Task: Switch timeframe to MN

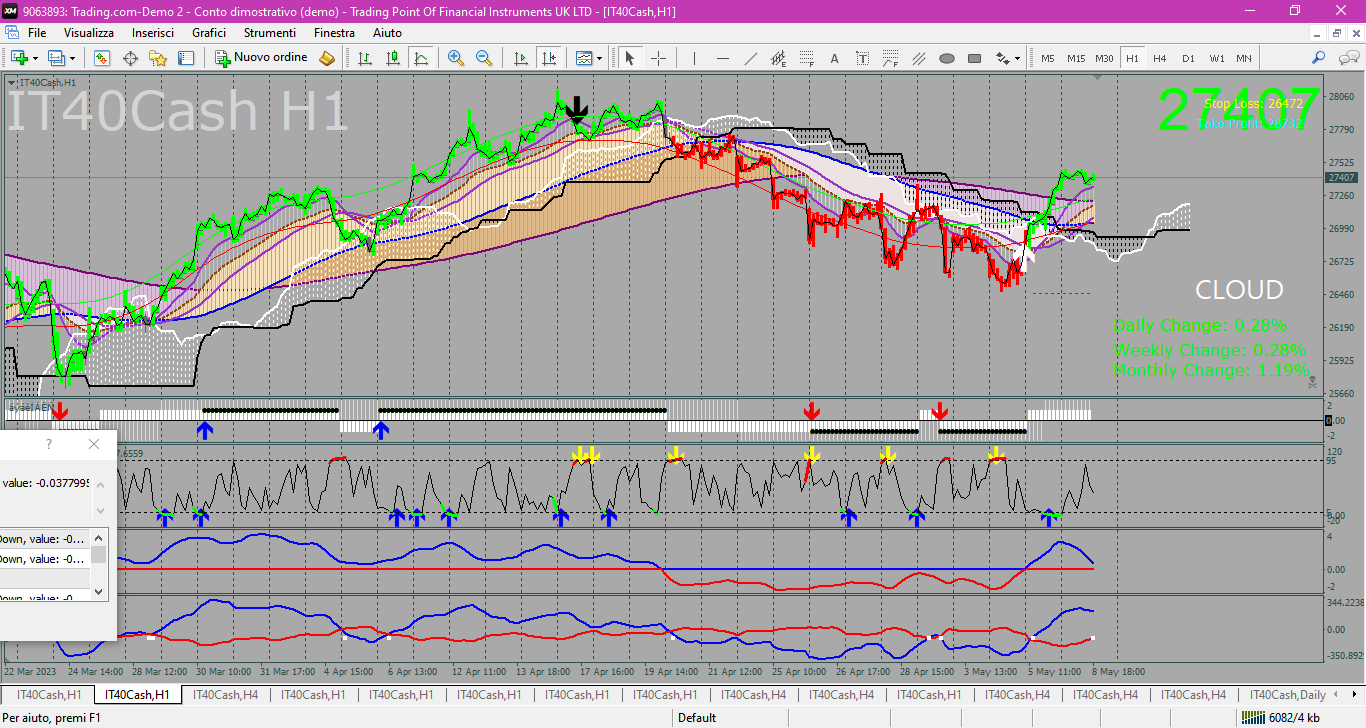Action: (x=1244, y=58)
